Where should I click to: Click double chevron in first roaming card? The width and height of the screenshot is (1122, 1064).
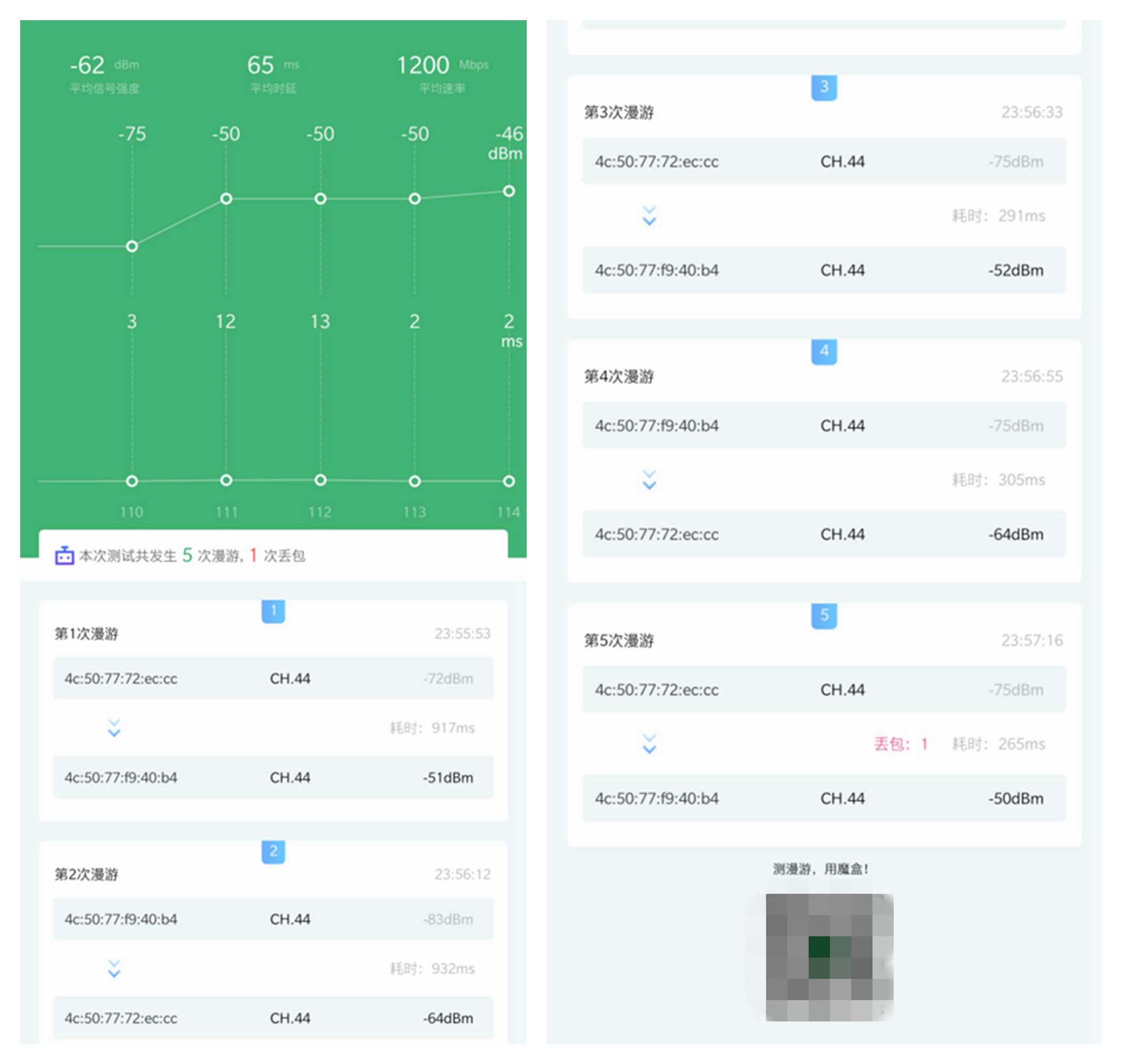coord(114,728)
